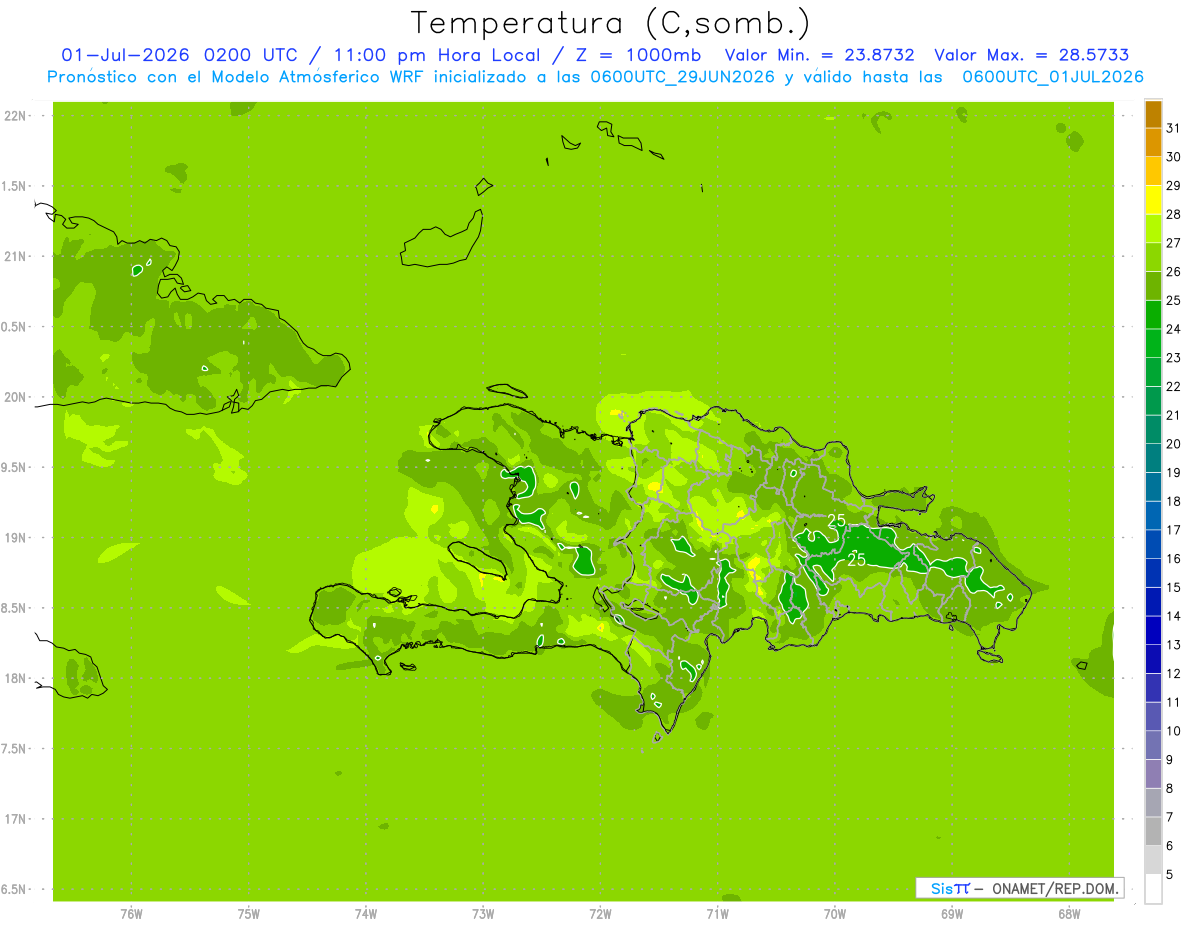1200x927 pixels.
Task: Click the '21N' latitude label
Action: (17, 257)
